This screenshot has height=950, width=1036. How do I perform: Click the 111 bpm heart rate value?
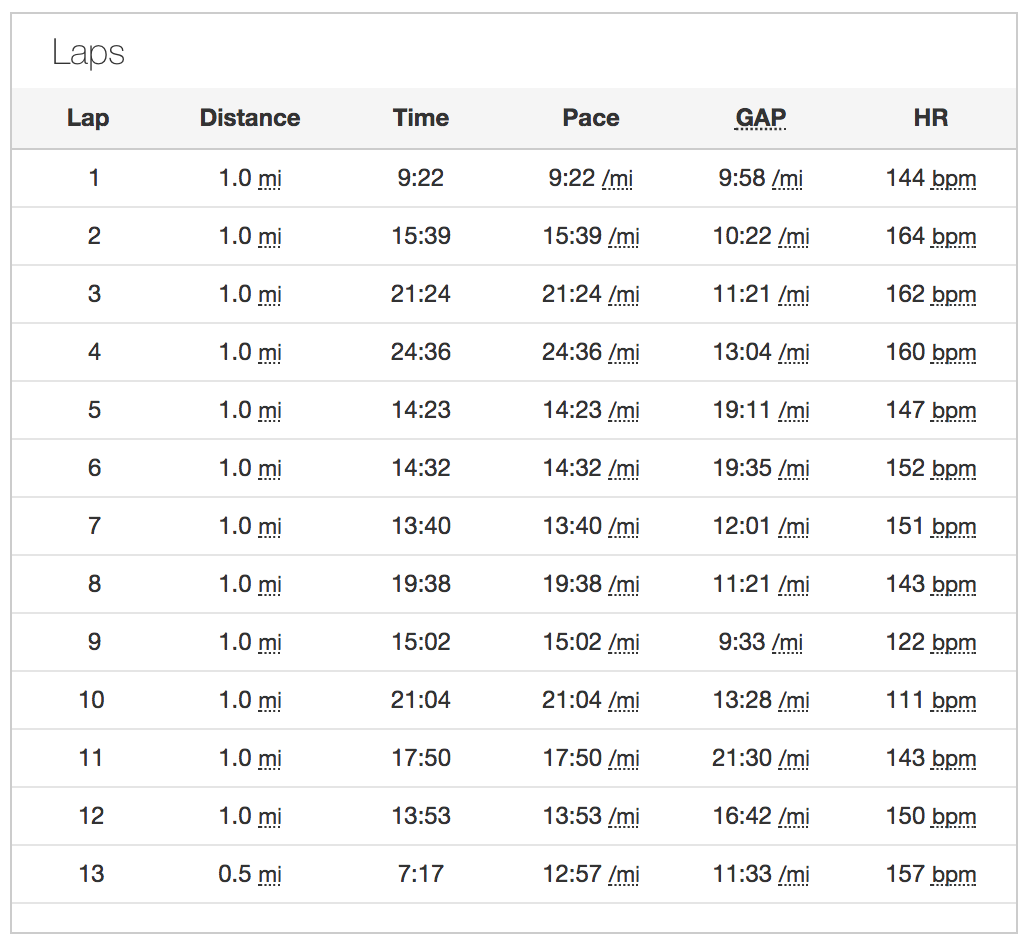pyautogui.click(x=930, y=700)
